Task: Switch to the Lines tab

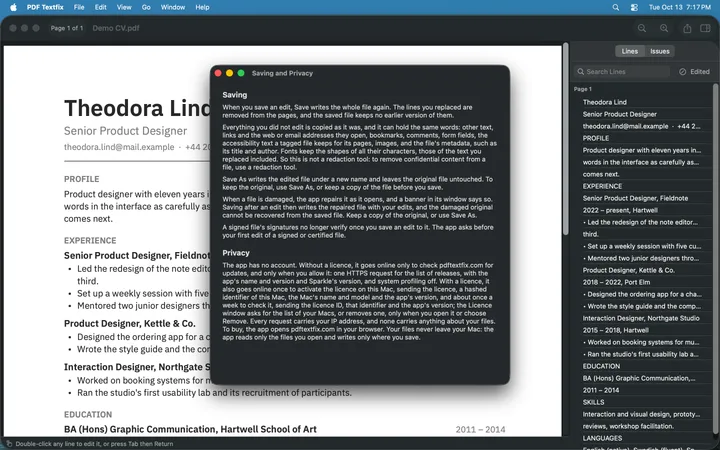Action: 630,51
